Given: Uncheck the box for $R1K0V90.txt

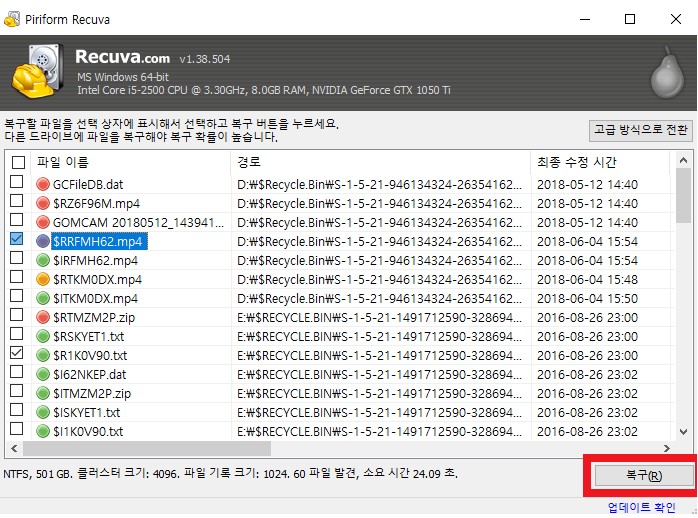Looking at the screenshot, I should pos(16,353).
